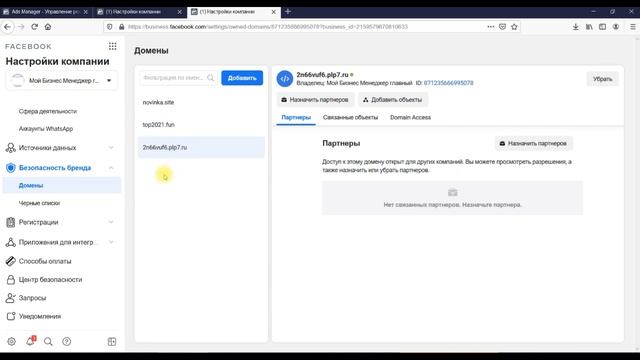640x360 pixels.
Task: Open the Facebook apps grid menu
Action: click(113, 46)
